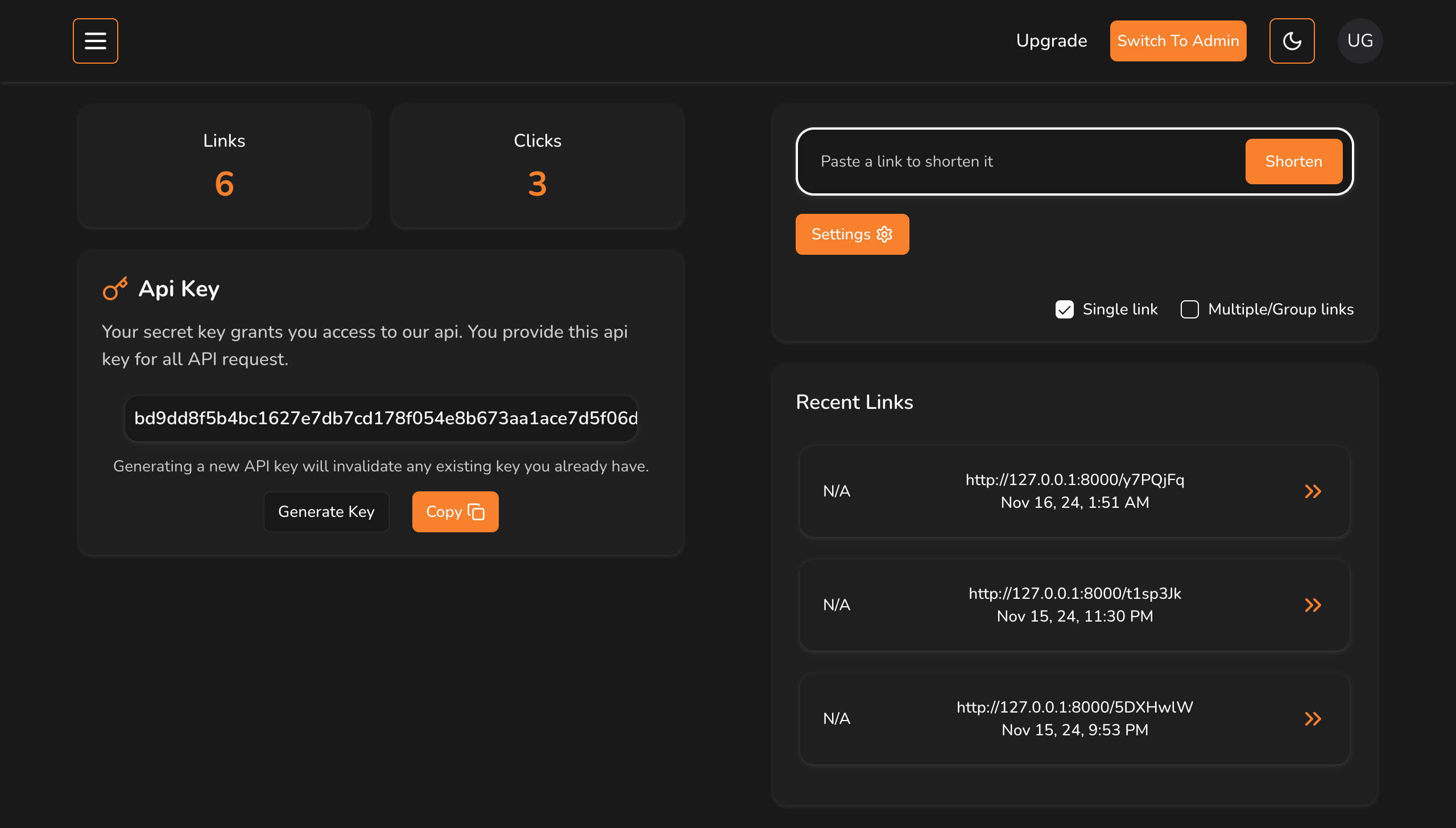Image resolution: width=1456 pixels, height=828 pixels.
Task: Click the orange key icon beside Api Key
Action: pyautogui.click(x=115, y=289)
